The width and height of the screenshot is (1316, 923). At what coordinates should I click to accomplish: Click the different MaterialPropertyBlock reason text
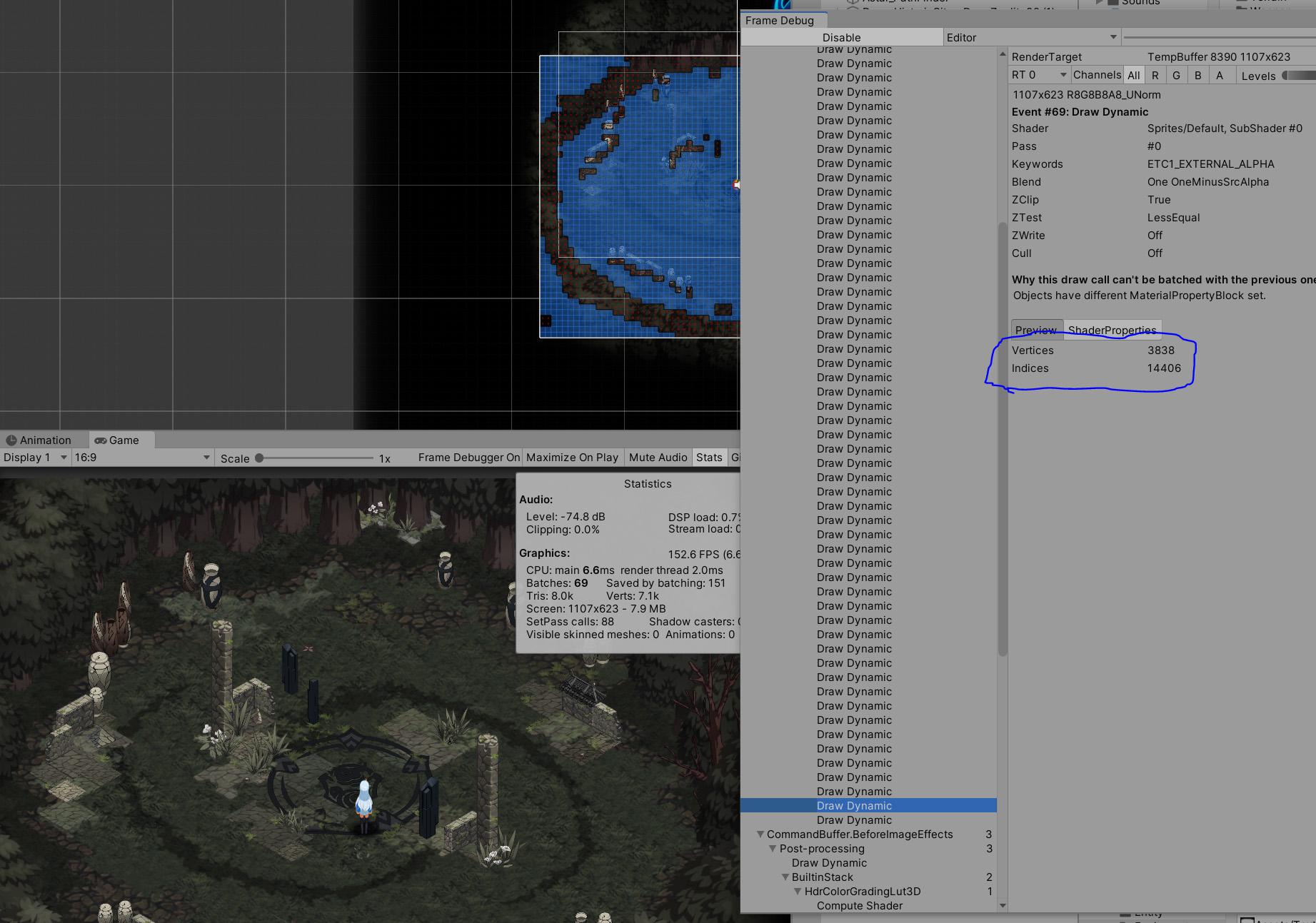coord(1139,296)
